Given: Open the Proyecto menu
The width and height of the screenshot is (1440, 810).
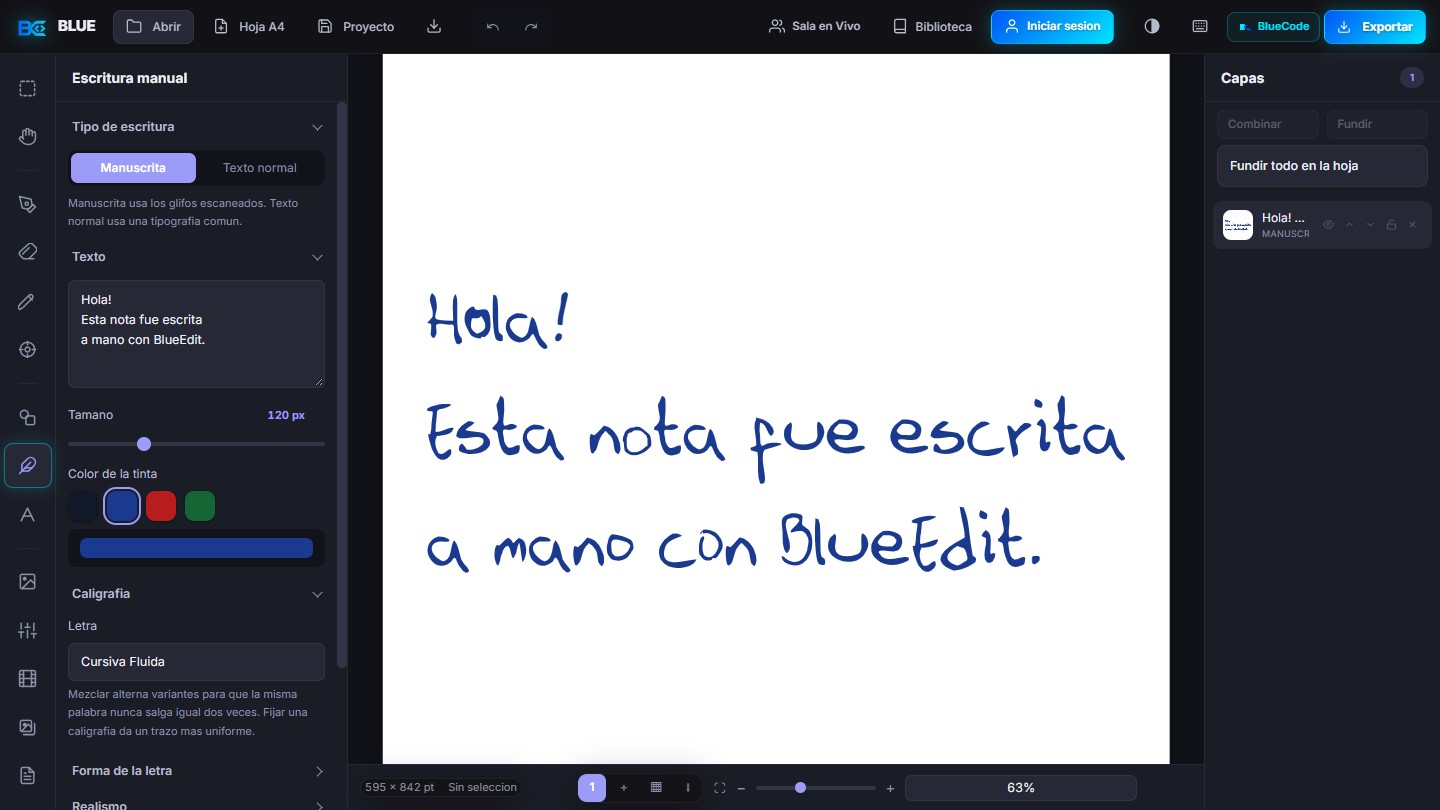Looking at the screenshot, I should point(356,27).
